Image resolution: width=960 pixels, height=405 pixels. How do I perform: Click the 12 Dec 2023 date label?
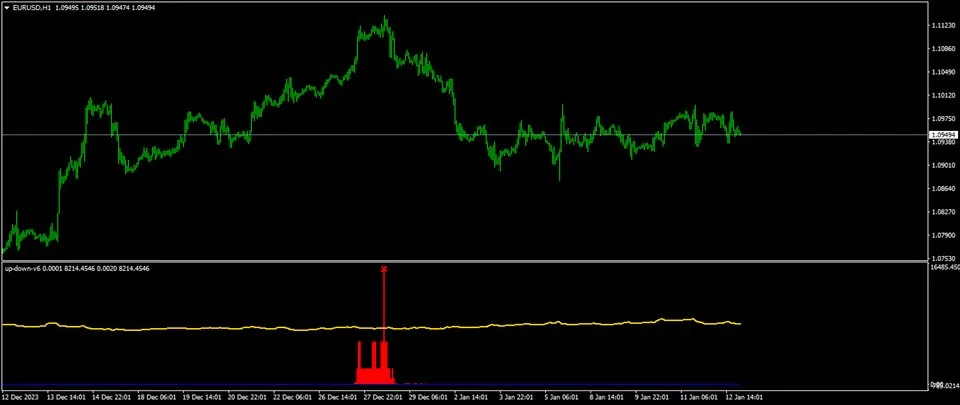coord(19,397)
